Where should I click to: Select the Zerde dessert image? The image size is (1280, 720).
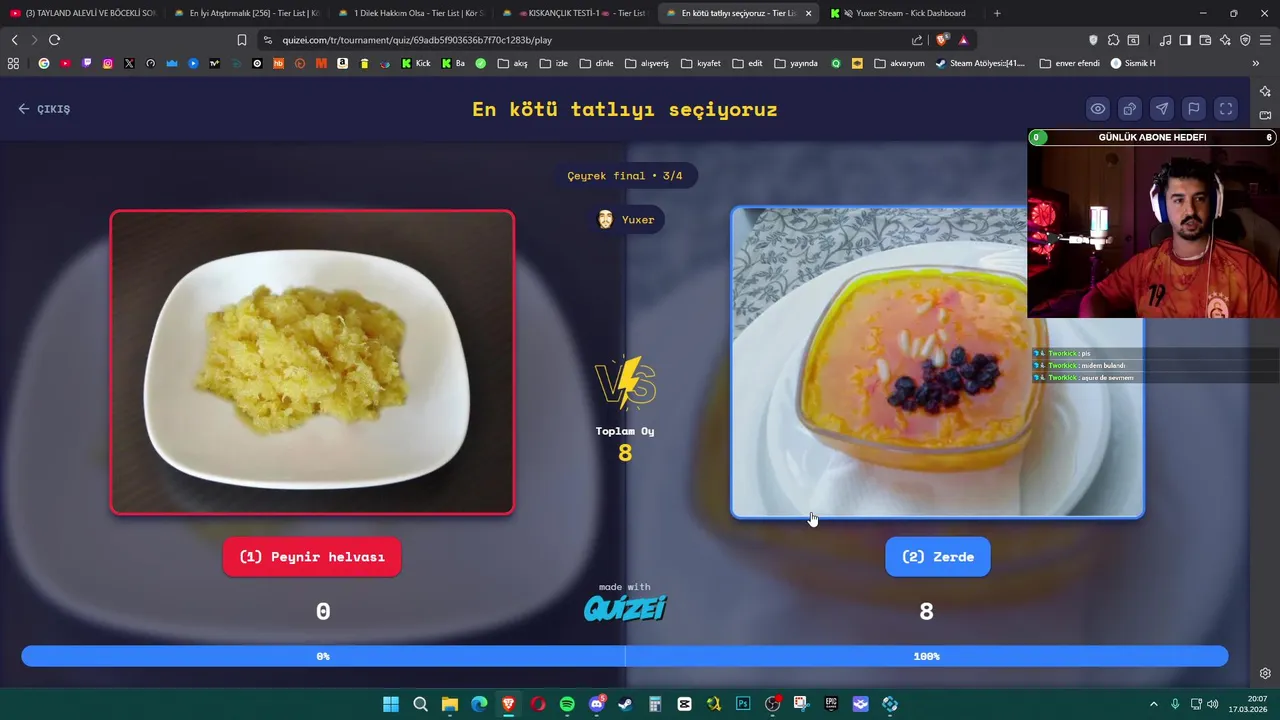(937, 362)
